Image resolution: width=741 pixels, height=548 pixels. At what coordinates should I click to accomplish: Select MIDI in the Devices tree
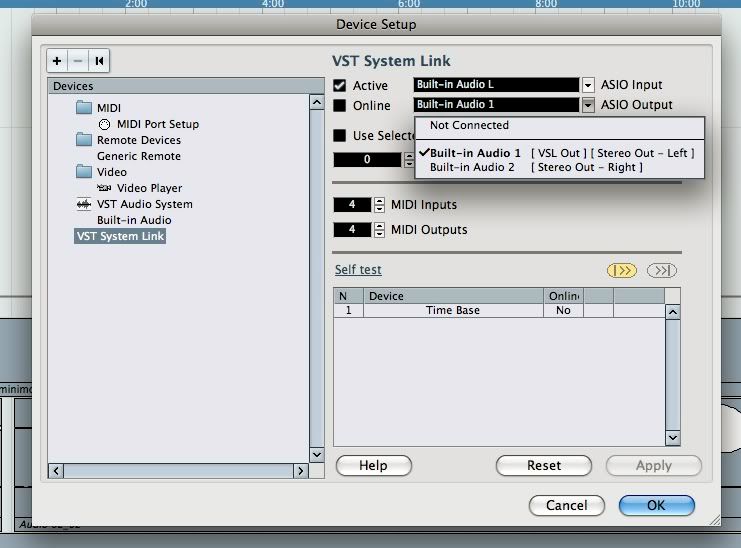coord(109,108)
